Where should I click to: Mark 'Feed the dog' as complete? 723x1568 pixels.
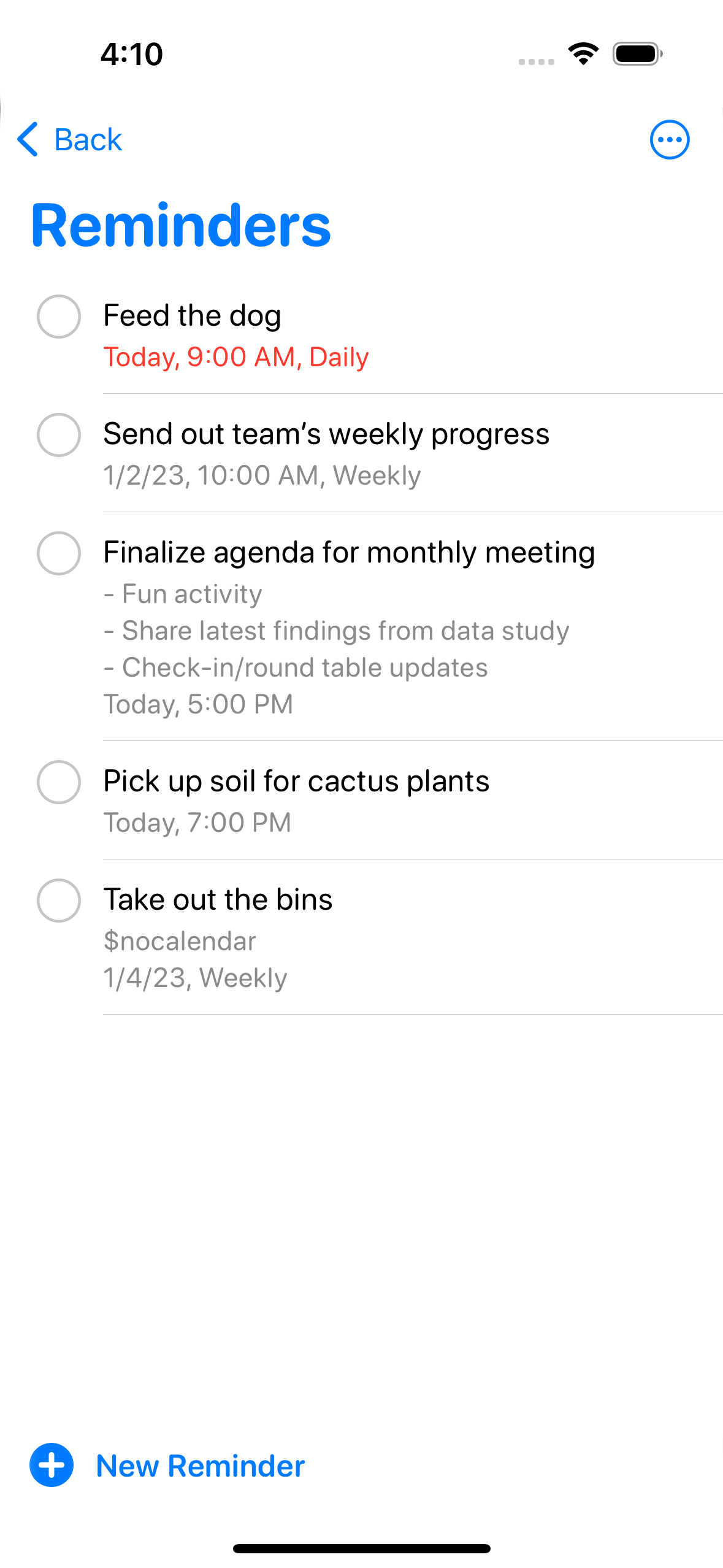pos(59,317)
